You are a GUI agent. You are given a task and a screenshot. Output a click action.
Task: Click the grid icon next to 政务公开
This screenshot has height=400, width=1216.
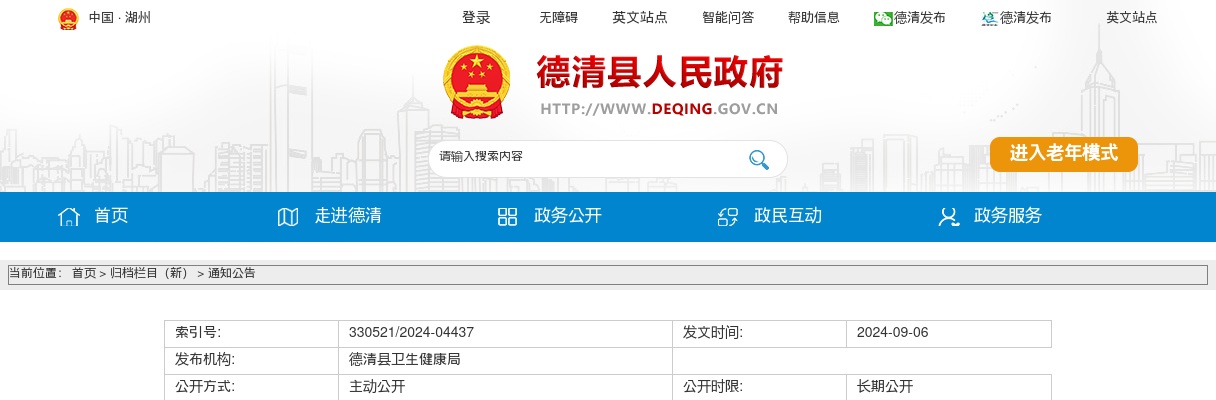pos(507,217)
